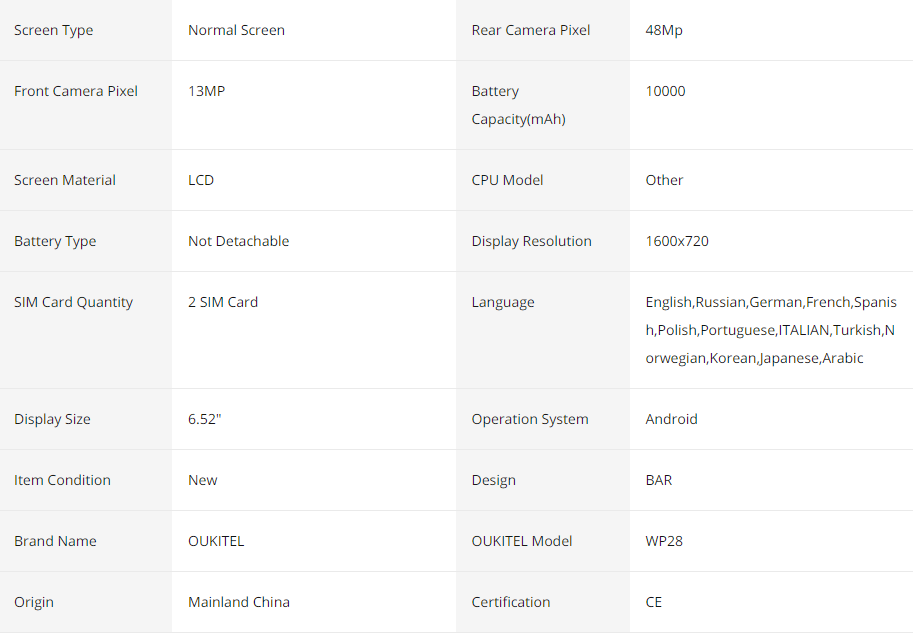Screen dimensions: 914x636
Task: Click the WP28 model value
Action: coord(664,541)
